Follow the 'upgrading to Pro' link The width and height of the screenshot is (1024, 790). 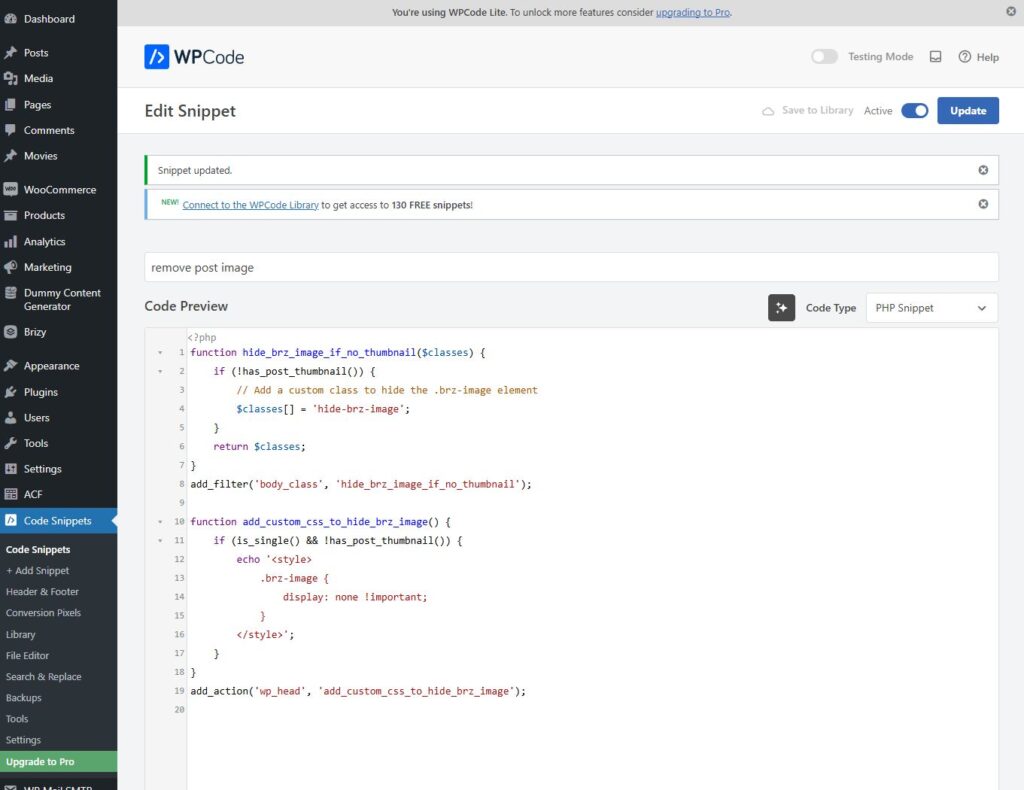pyautogui.click(x=693, y=12)
